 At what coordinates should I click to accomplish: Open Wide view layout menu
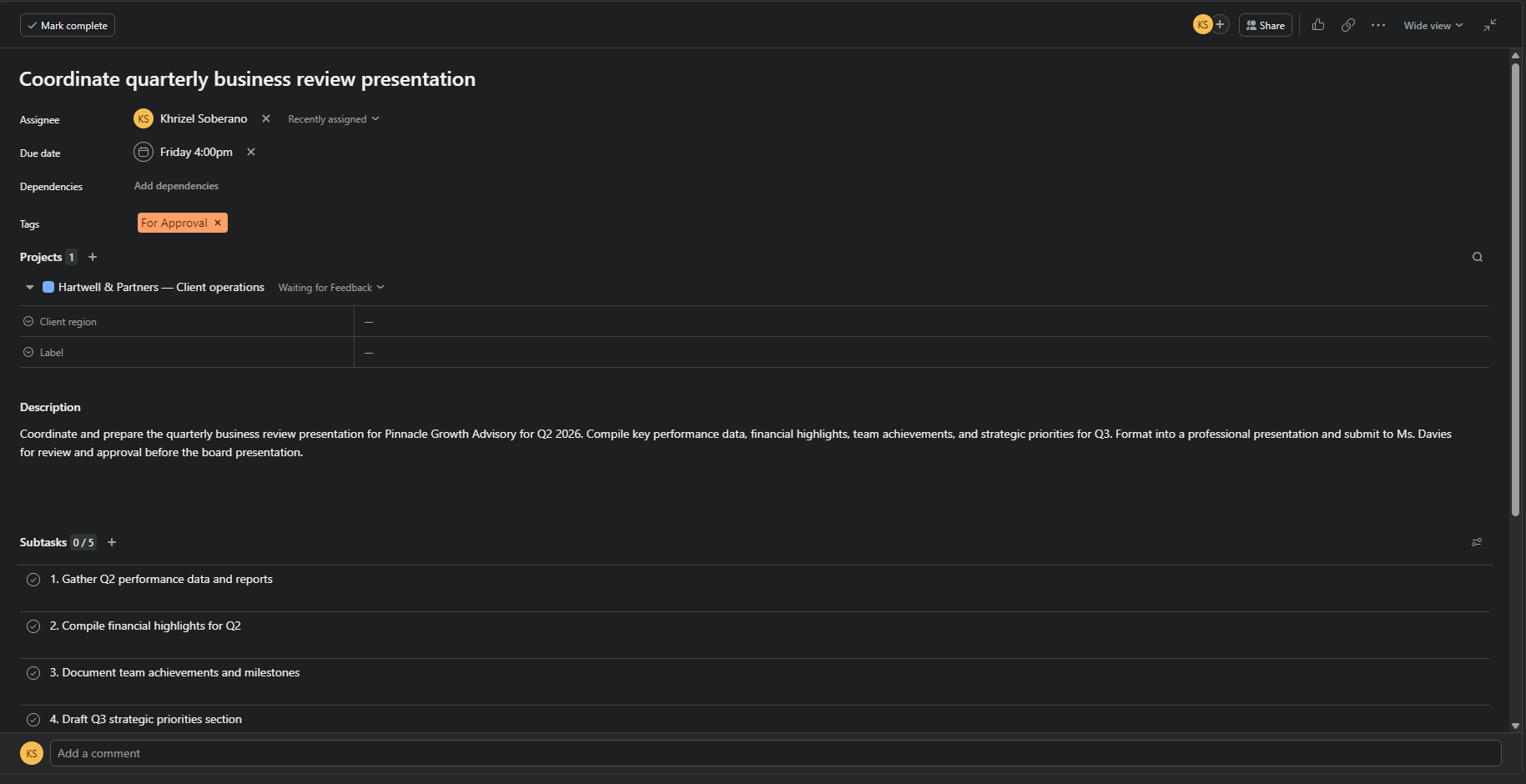(1433, 25)
